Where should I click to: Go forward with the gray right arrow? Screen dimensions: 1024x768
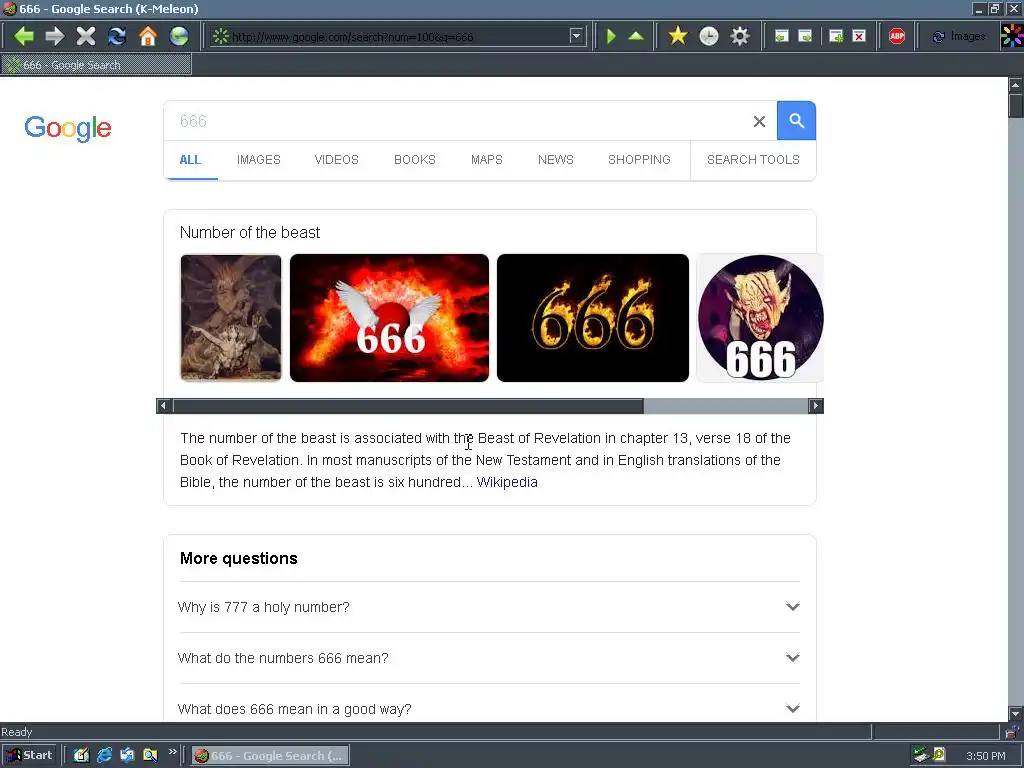(x=55, y=36)
